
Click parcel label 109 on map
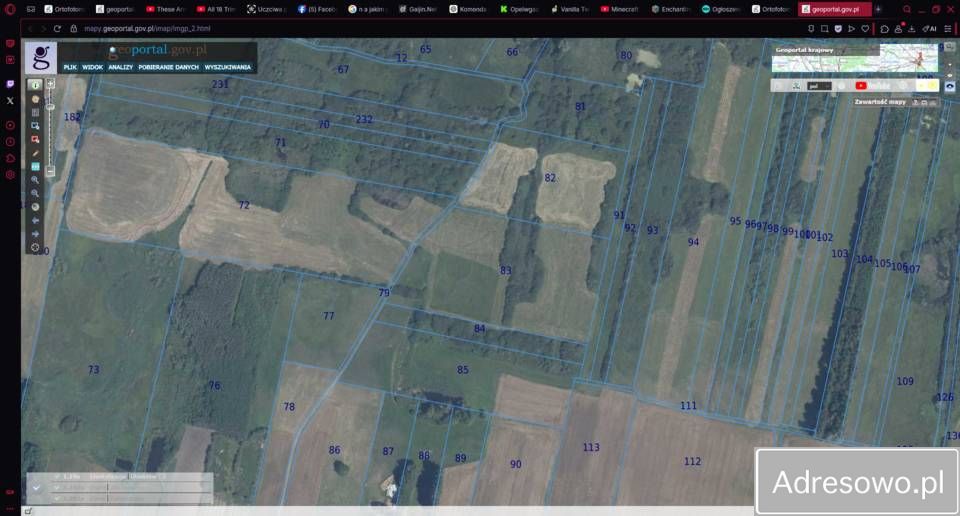point(905,381)
